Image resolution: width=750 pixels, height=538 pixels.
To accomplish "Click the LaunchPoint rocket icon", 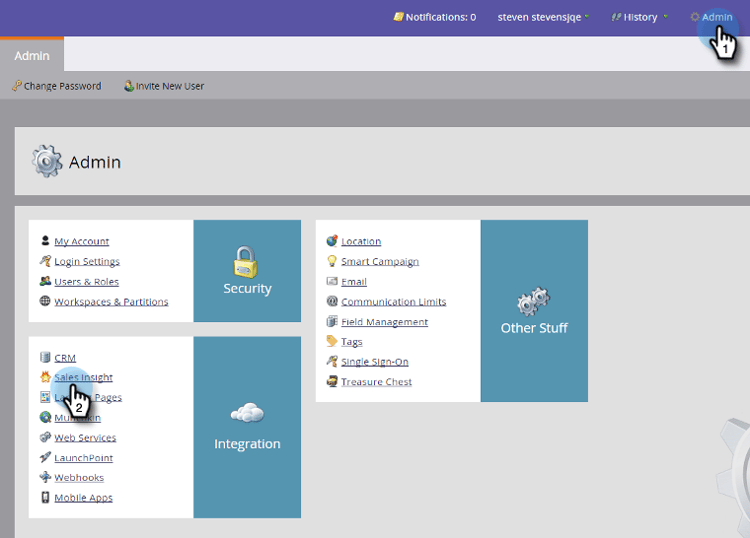I will [45, 457].
